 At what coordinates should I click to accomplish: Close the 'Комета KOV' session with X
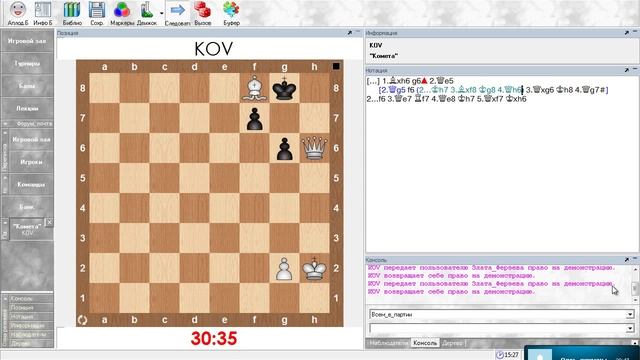pyautogui.click(x=49, y=222)
